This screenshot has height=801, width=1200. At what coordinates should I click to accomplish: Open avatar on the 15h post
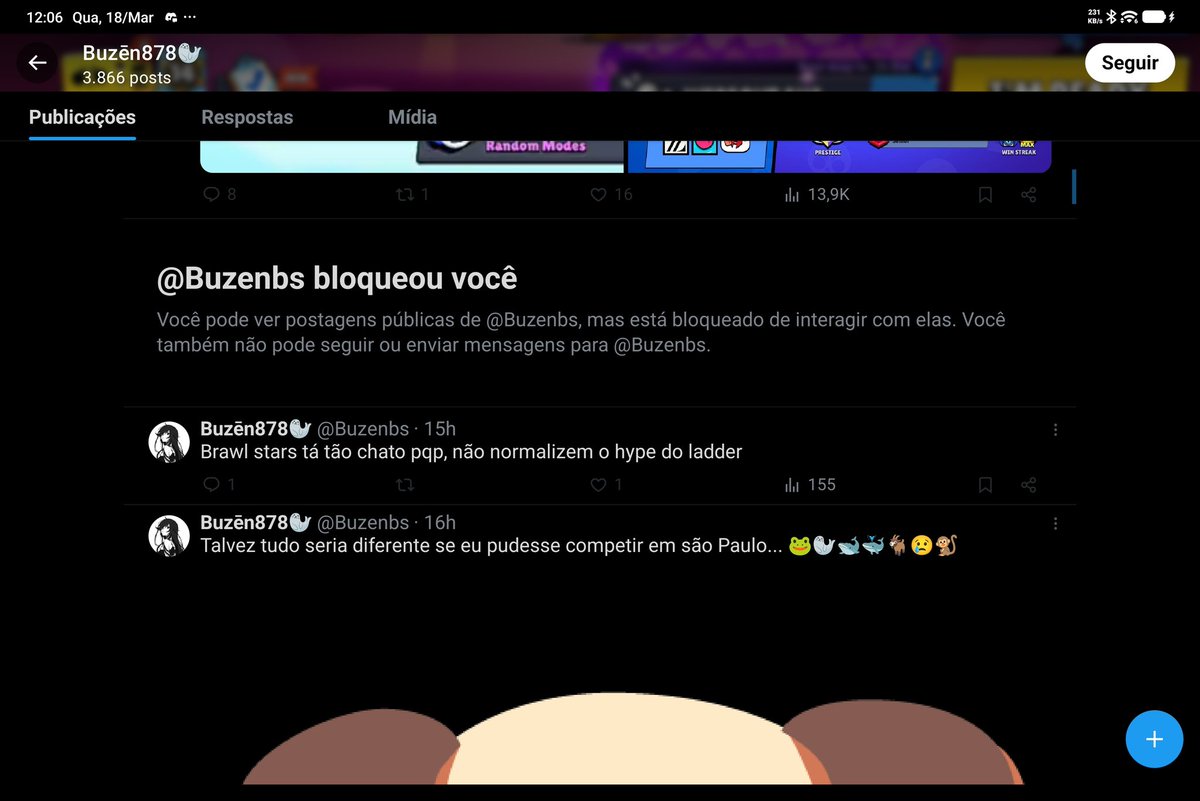click(x=169, y=442)
